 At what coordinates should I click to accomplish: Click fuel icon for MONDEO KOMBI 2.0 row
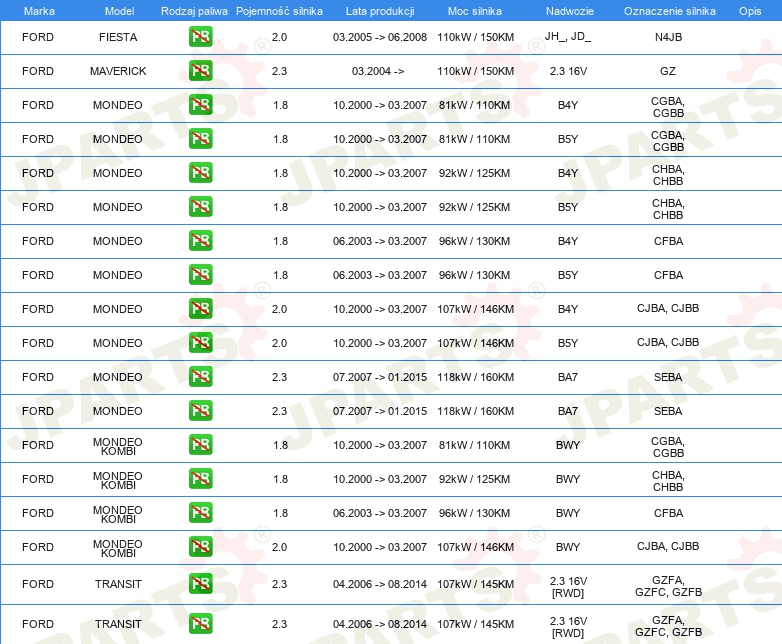coord(200,547)
